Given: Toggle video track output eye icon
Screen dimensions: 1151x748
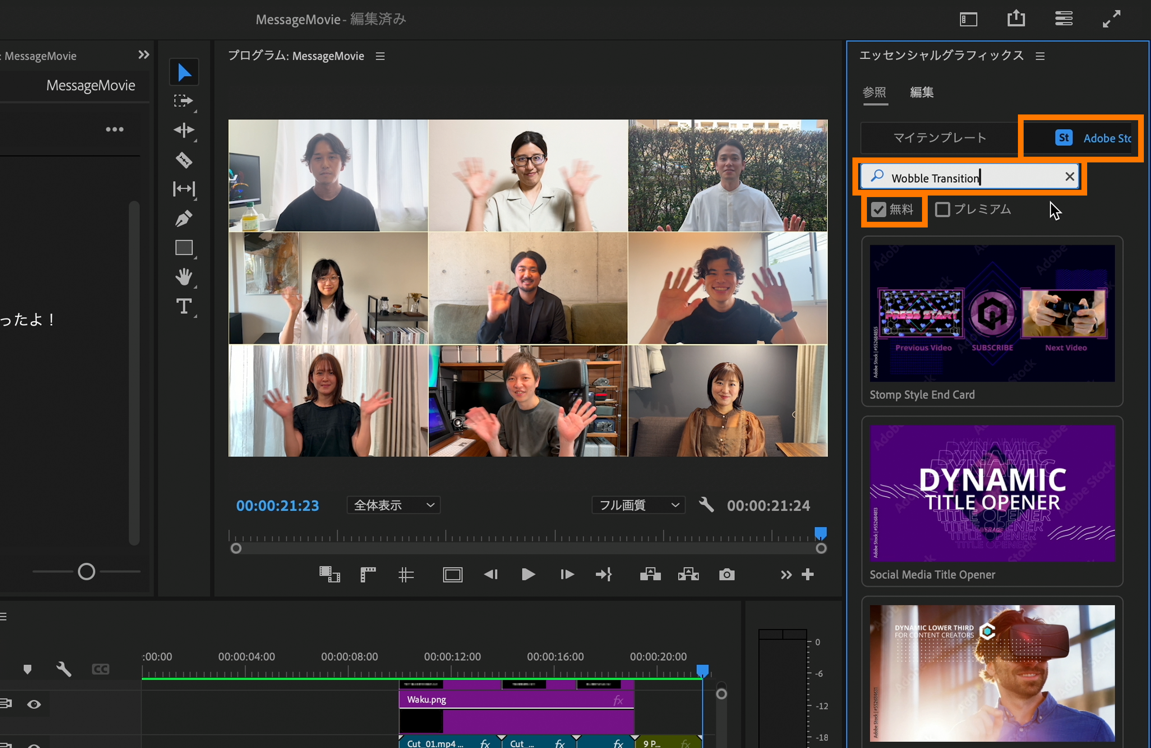Looking at the screenshot, I should pyautogui.click(x=34, y=704).
